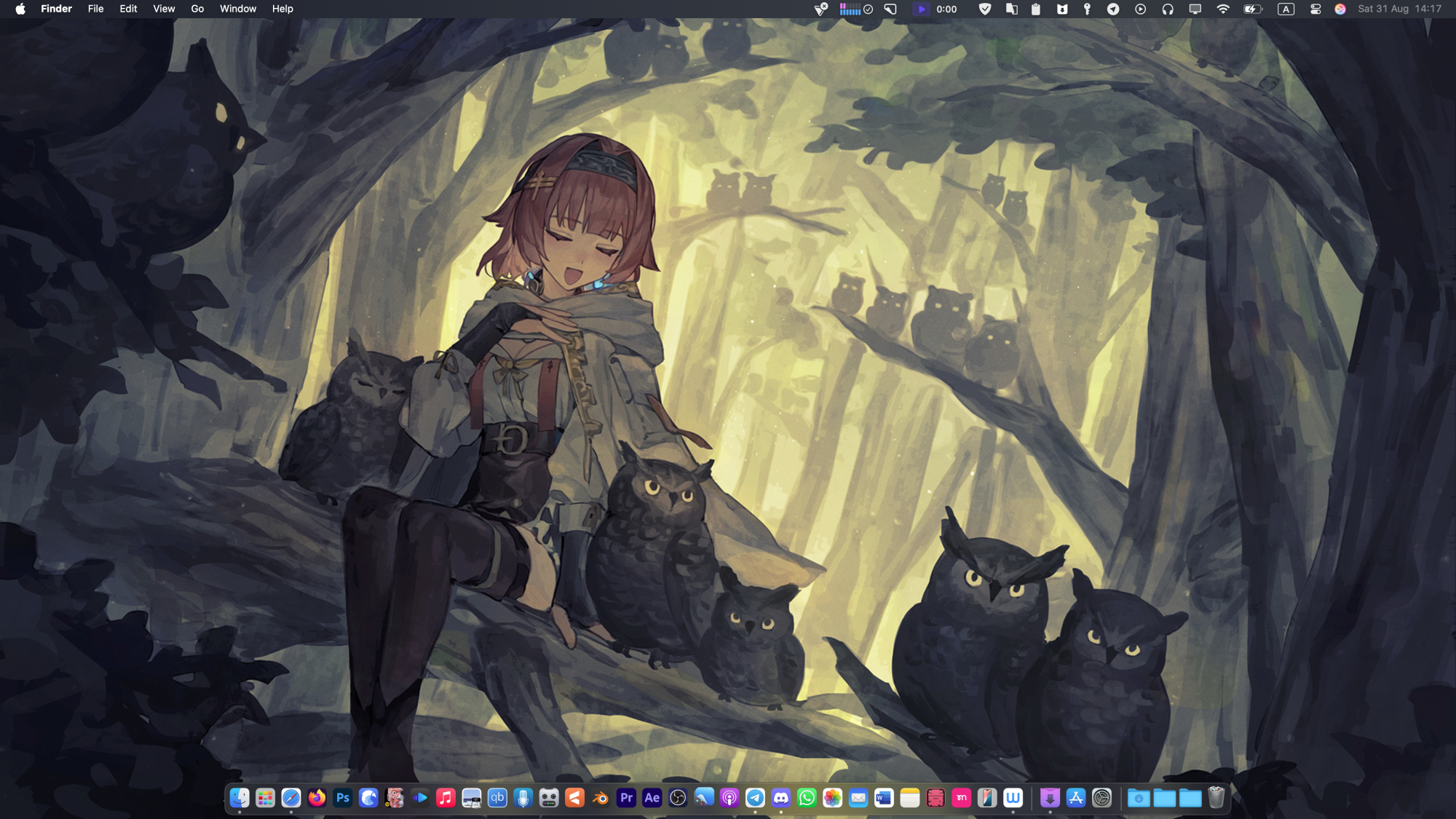Open qBittorrent in the dock
The height and width of the screenshot is (819, 1456).
[497, 798]
